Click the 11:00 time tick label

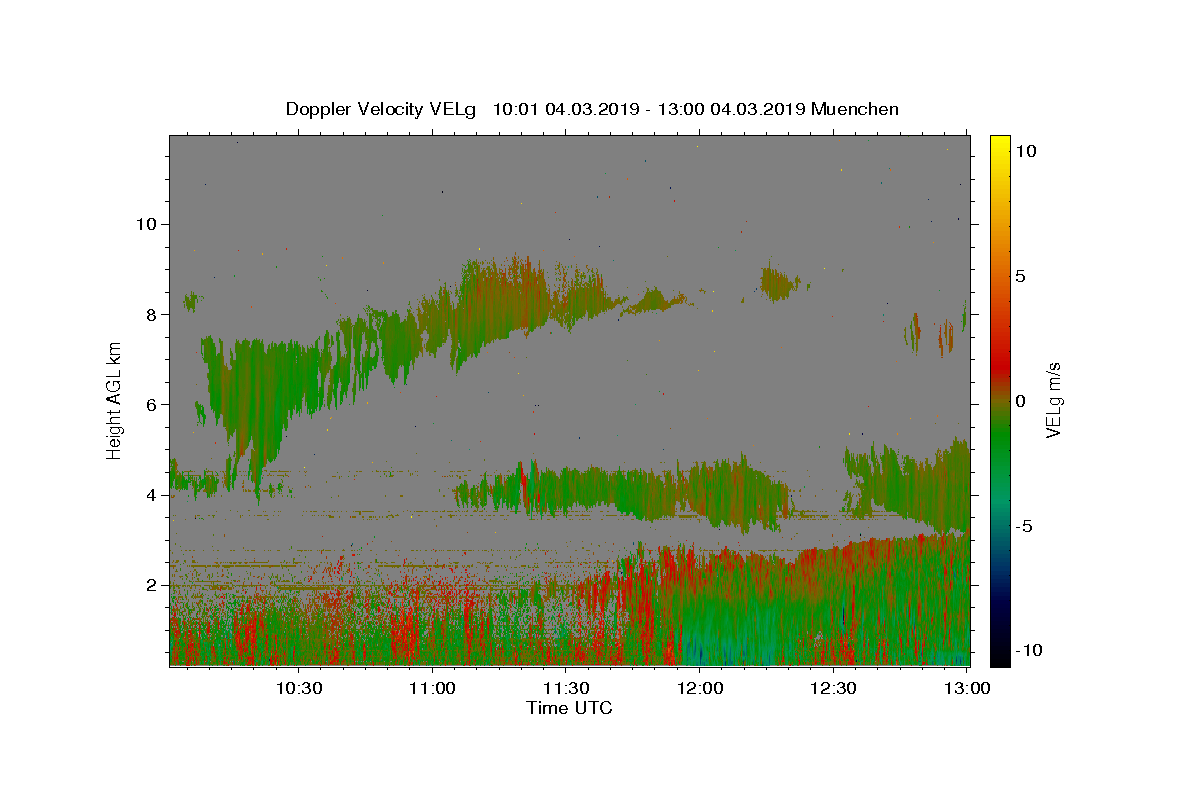432,688
